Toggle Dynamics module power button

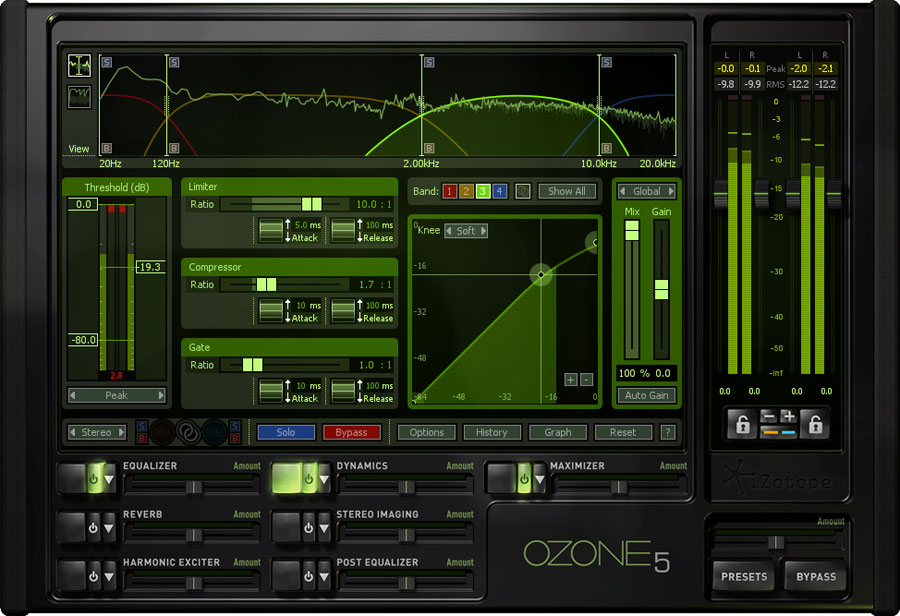[x=308, y=479]
